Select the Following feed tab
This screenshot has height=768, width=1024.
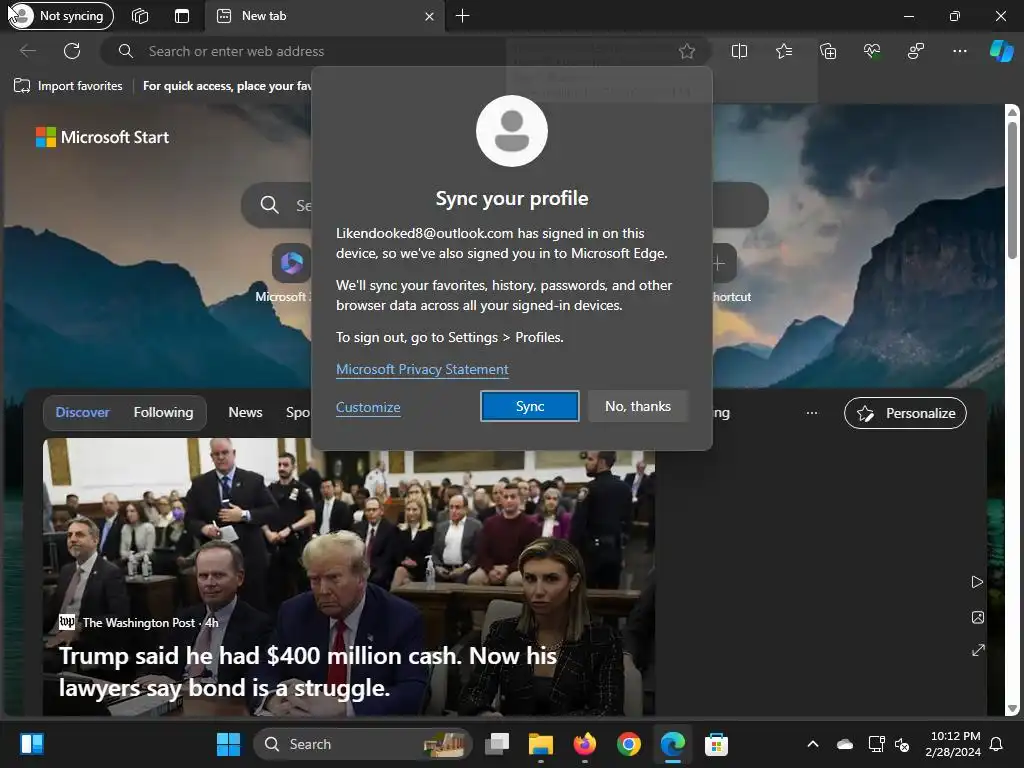pyautogui.click(x=163, y=413)
